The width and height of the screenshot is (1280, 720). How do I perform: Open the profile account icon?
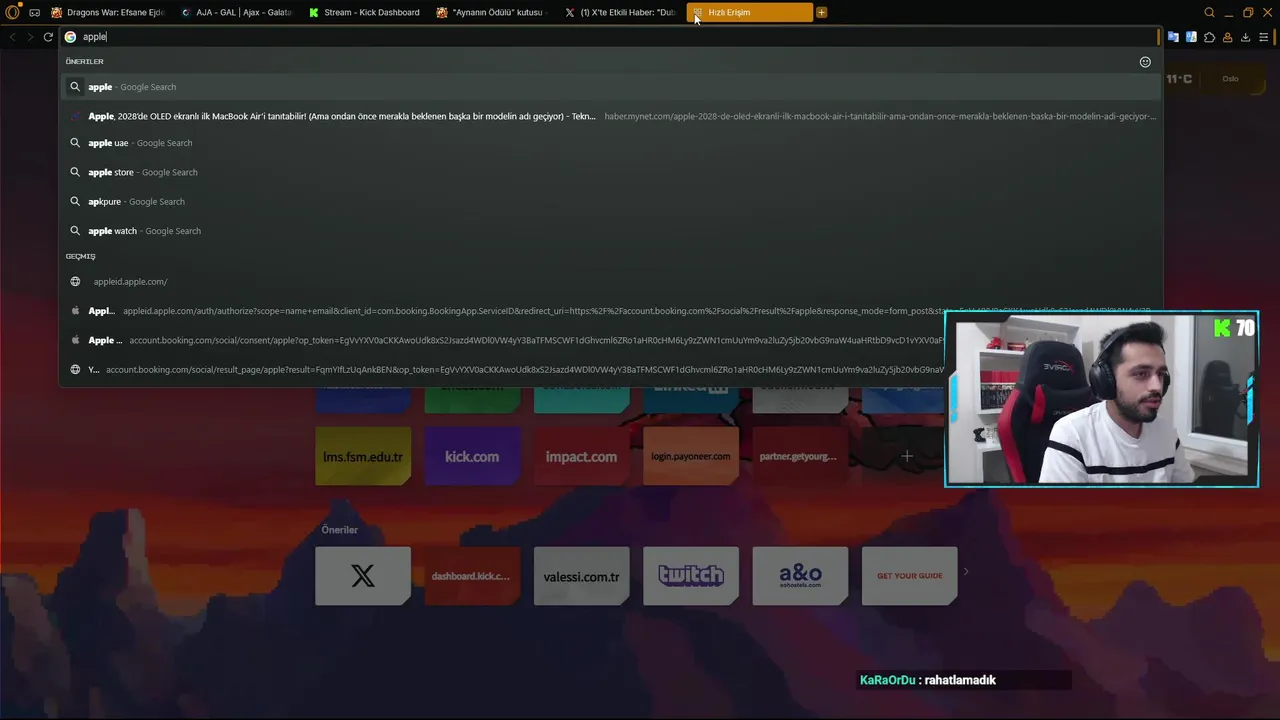[1227, 37]
